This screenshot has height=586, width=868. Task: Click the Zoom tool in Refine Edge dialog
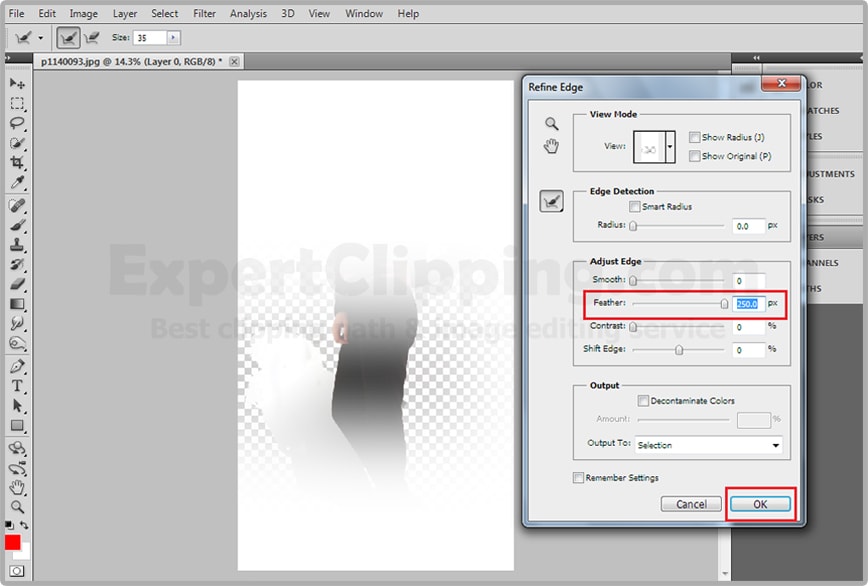pos(551,124)
